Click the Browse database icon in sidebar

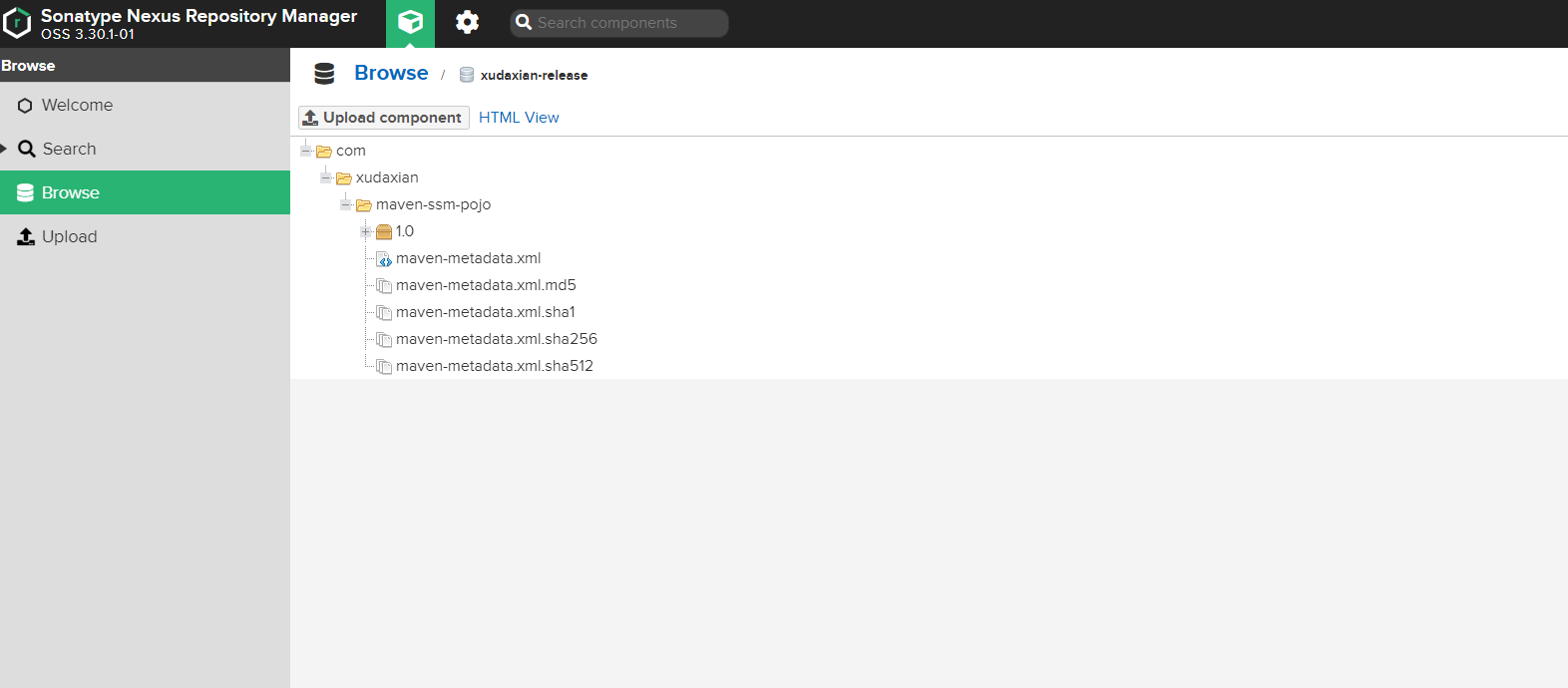[25, 192]
